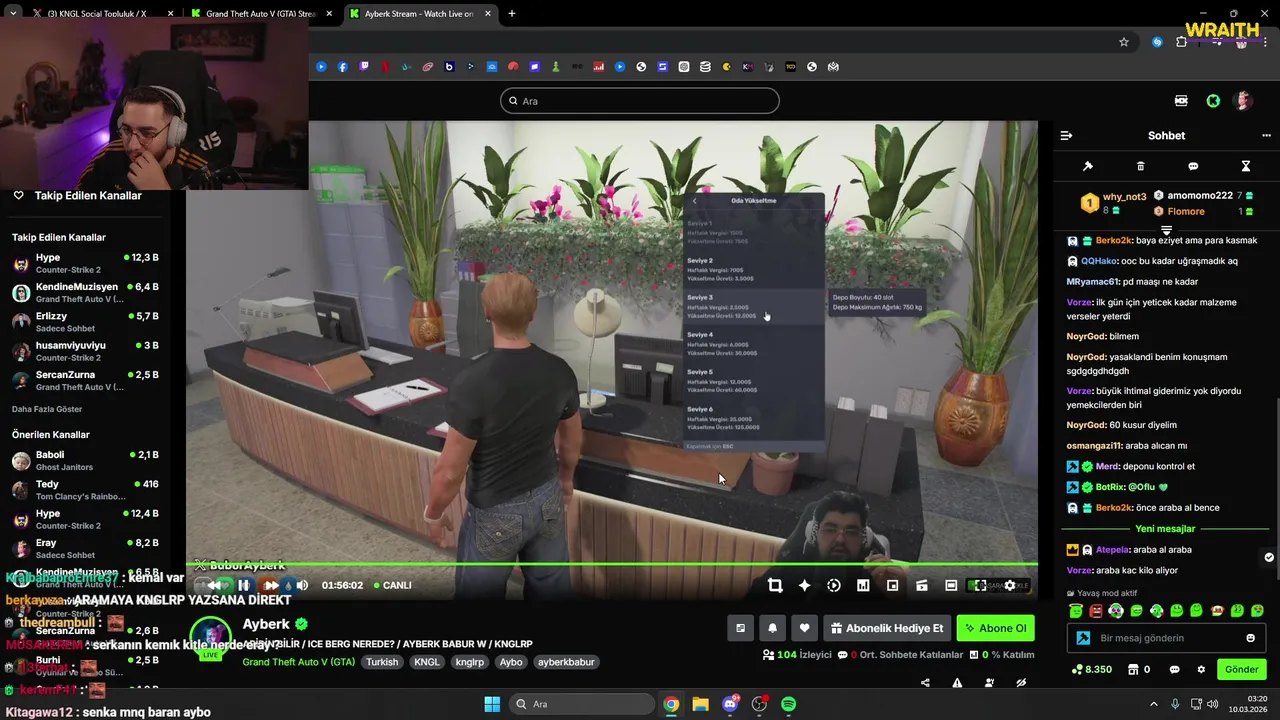Pick the angry red emote in quick emotes
Image resolution: width=1280 pixels, height=720 pixels.
pyautogui.click(x=1096, y=611)
